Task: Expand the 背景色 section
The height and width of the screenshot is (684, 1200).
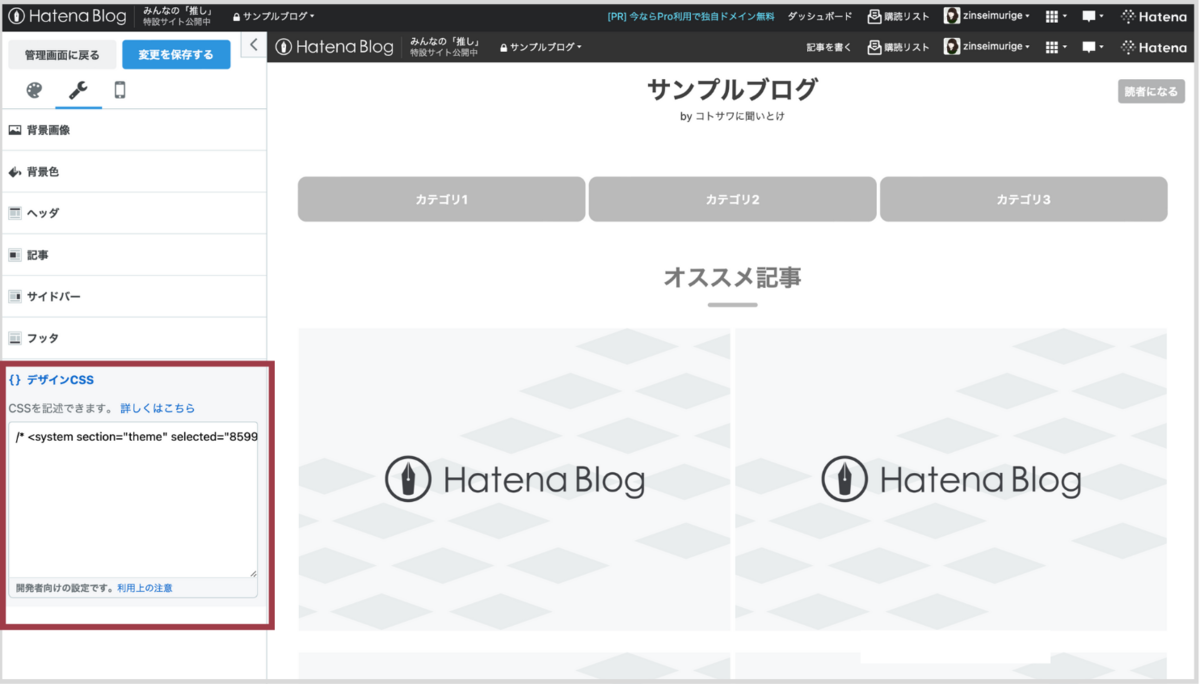Action: (134, 172)
